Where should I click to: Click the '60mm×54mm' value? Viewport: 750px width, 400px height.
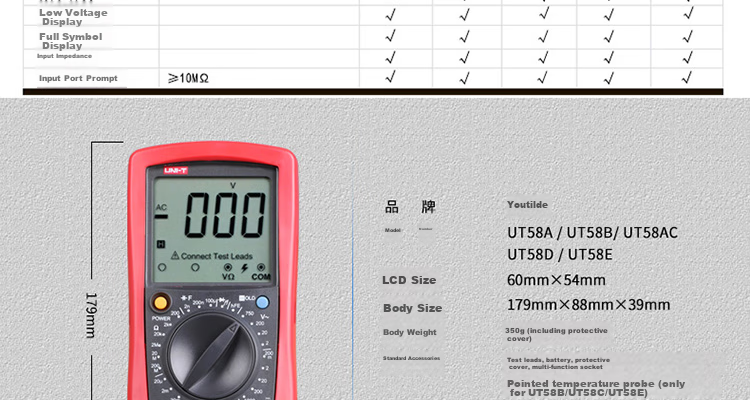point(556,280)
